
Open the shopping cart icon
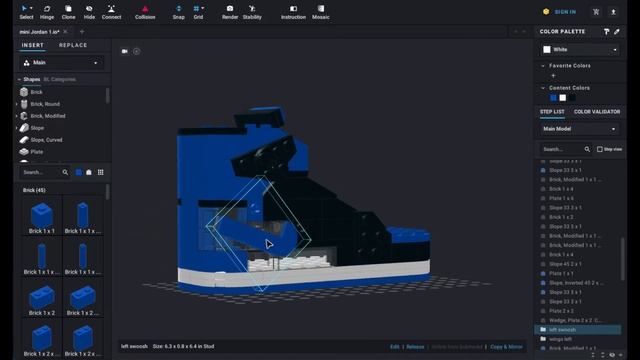click(x=596, y=12)
